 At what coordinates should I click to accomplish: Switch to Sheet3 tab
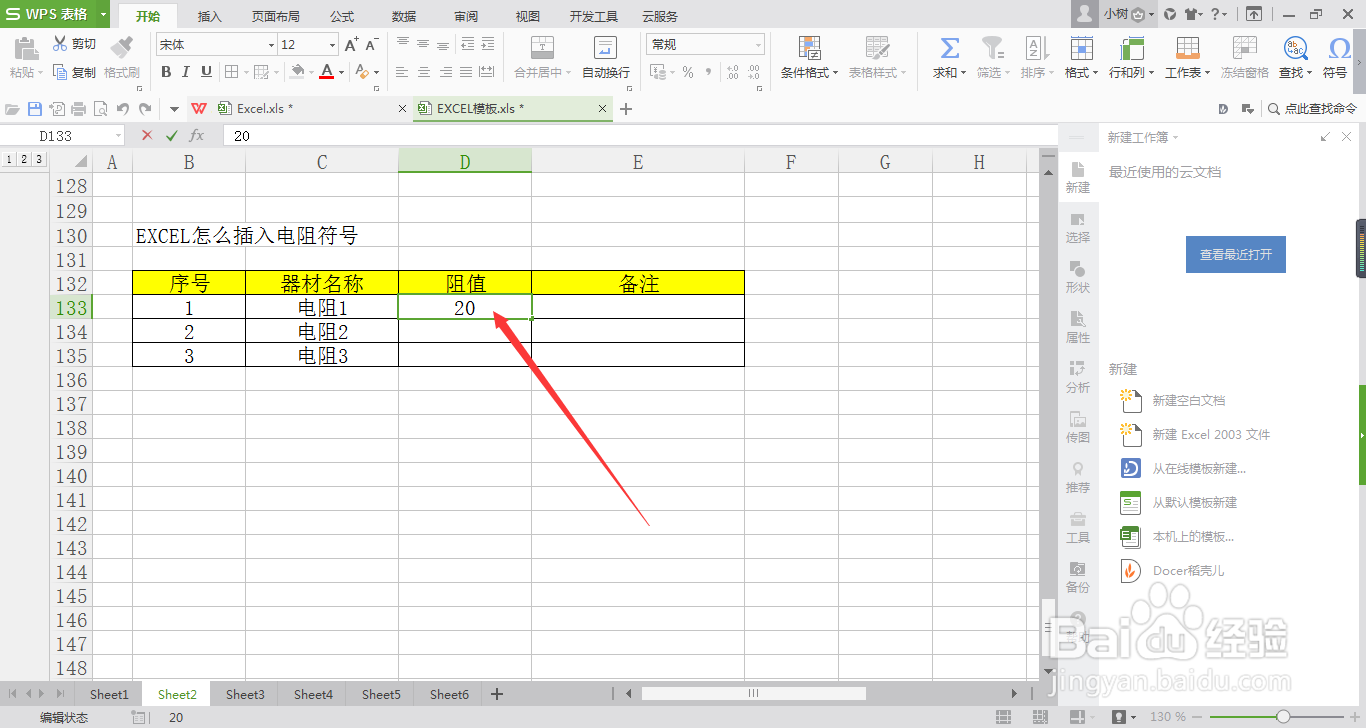coord(245,694)
